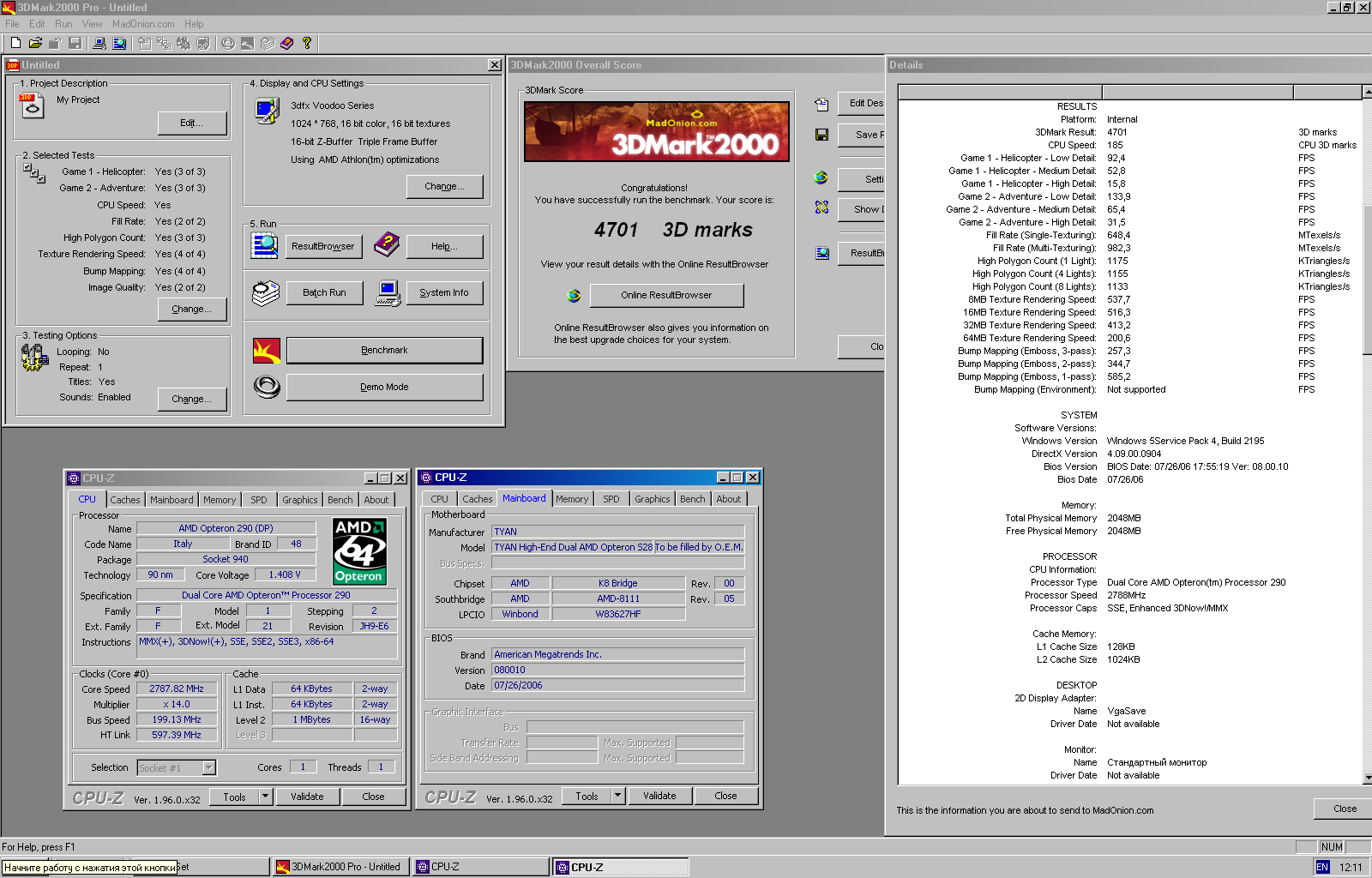Click the Batch Run button

point(324,293)
